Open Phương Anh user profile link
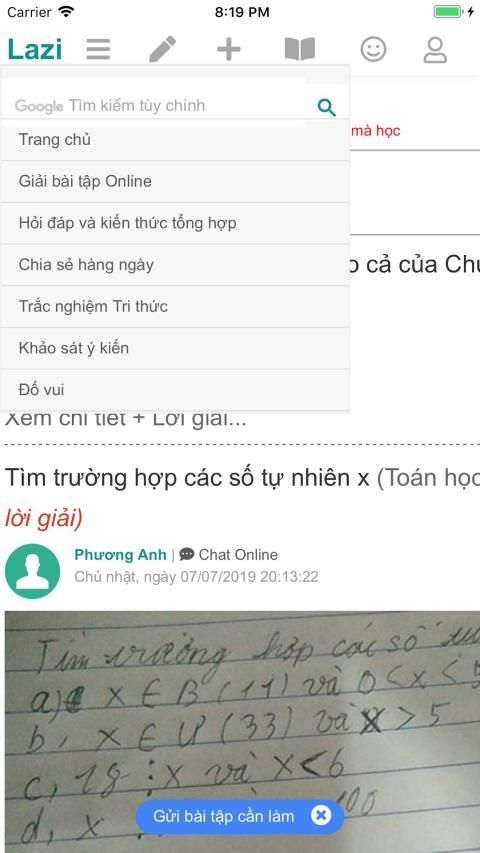The width and height of the screenshot is (480, 853). point(120,554)
